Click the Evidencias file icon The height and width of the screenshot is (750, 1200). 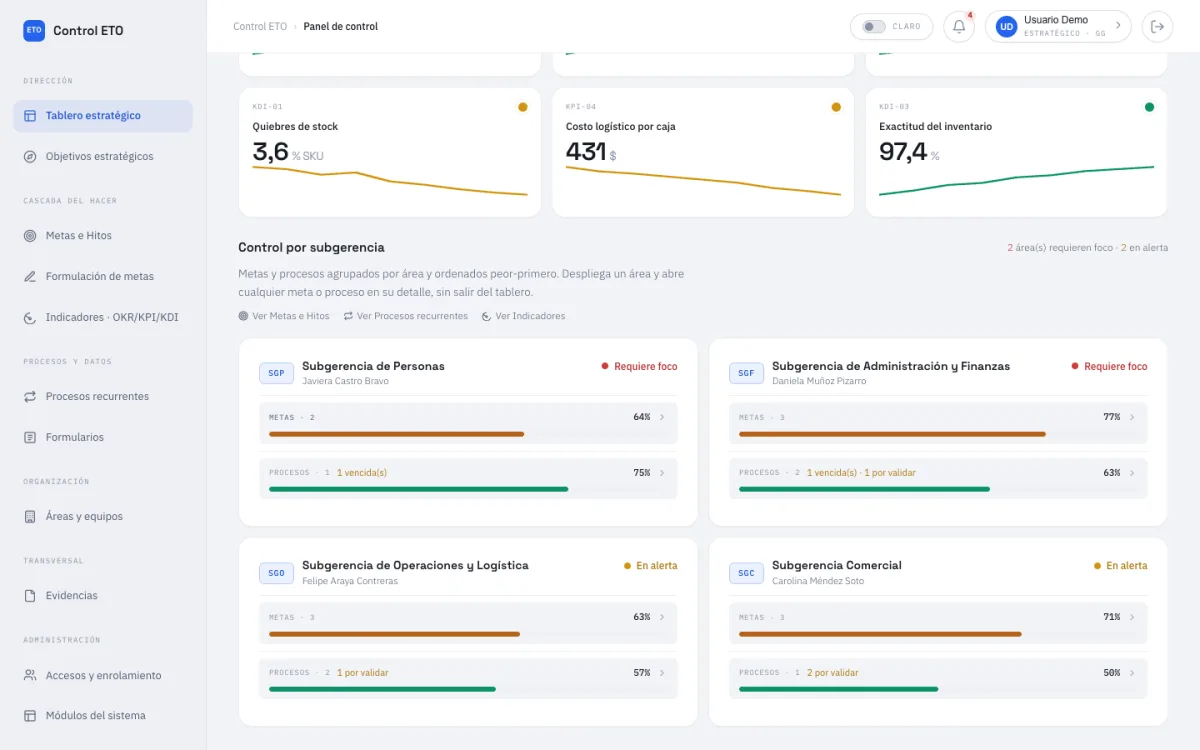pos(30,596)
